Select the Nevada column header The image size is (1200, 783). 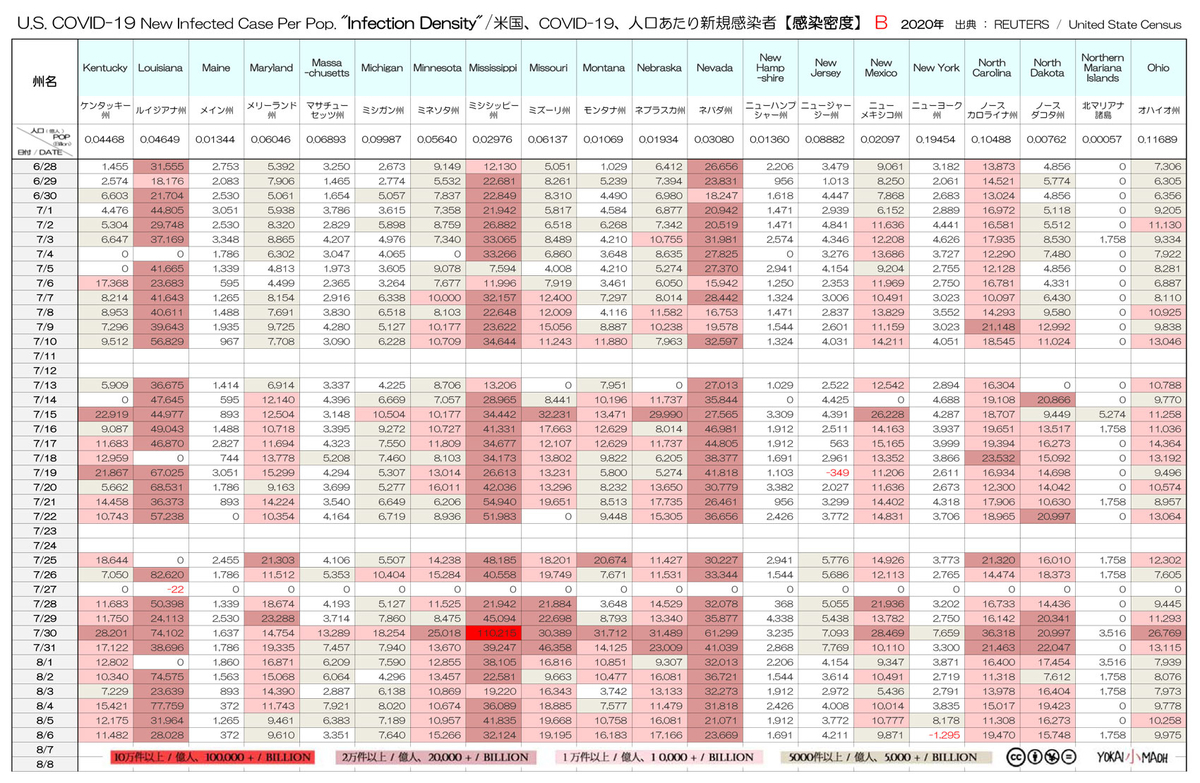[714, 68]
